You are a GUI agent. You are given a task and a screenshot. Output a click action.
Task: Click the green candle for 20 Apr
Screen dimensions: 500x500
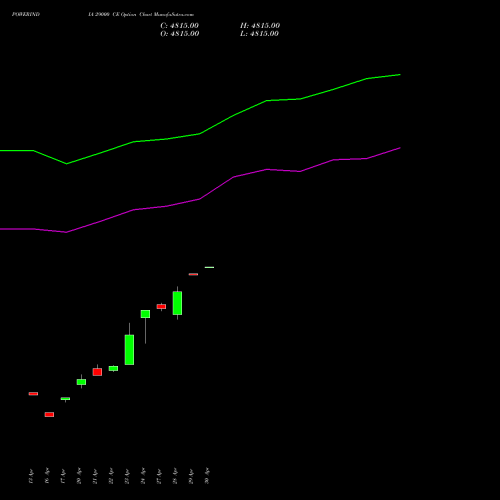point(81,382)
